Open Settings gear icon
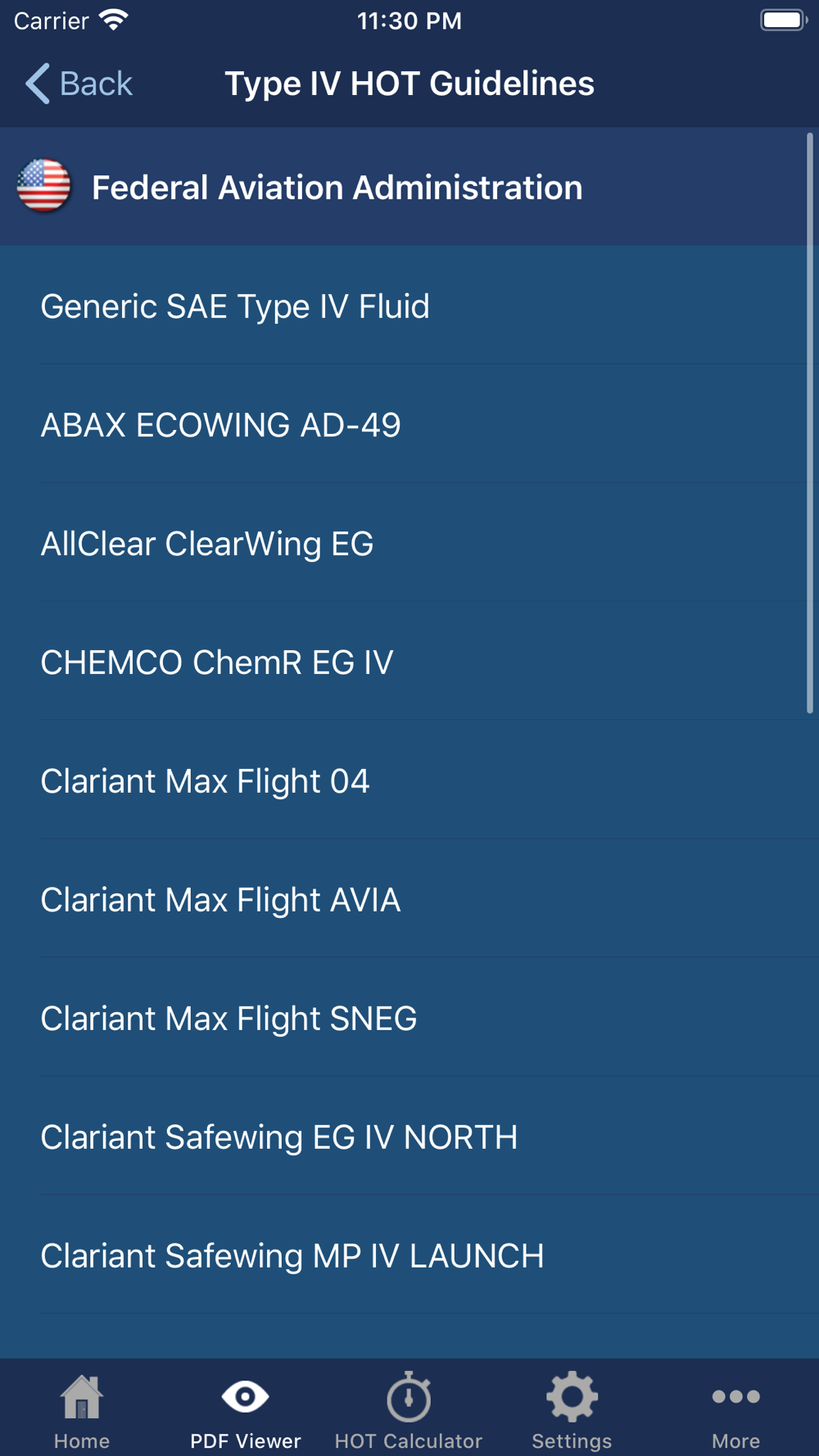 pyautogui.click(x=572, y=1397)
